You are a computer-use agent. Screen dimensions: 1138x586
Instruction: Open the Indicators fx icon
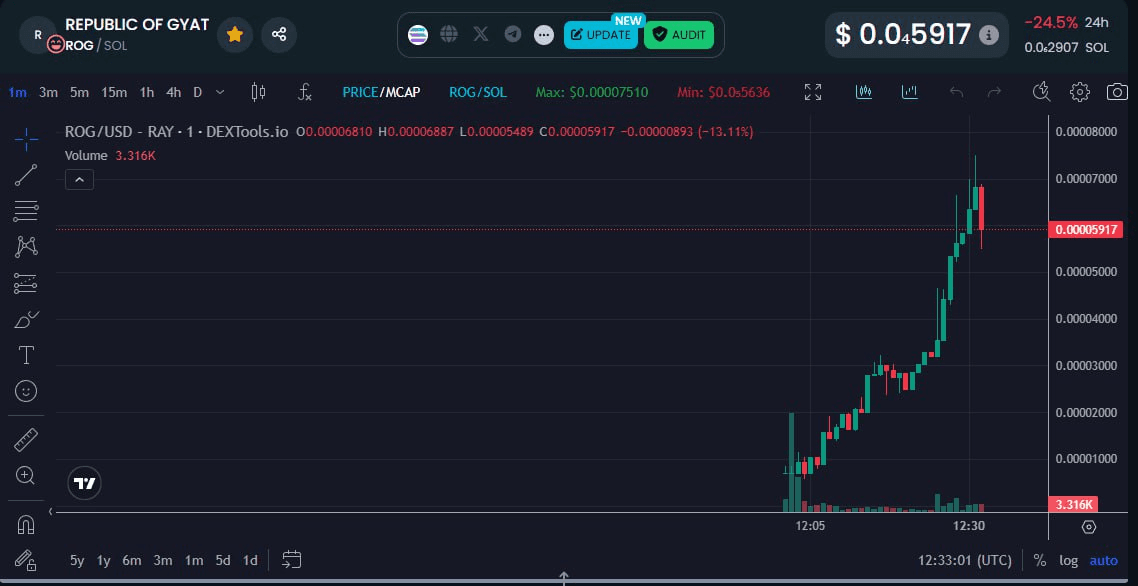click(305, 91)
